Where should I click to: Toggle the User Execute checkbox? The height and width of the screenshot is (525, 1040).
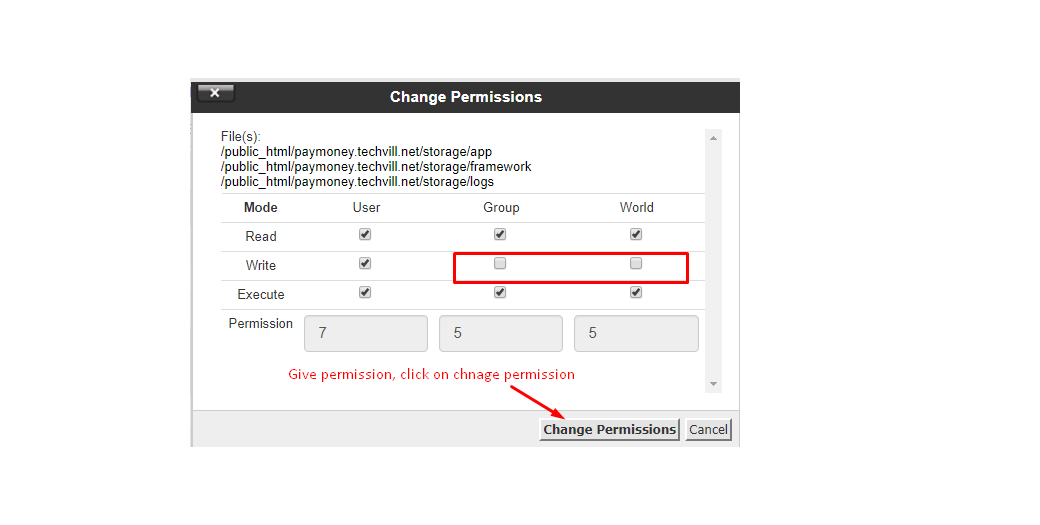365,293
